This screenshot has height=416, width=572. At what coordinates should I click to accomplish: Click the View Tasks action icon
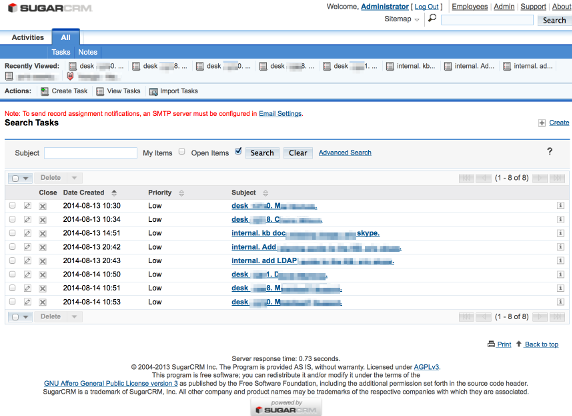(100, 91)
